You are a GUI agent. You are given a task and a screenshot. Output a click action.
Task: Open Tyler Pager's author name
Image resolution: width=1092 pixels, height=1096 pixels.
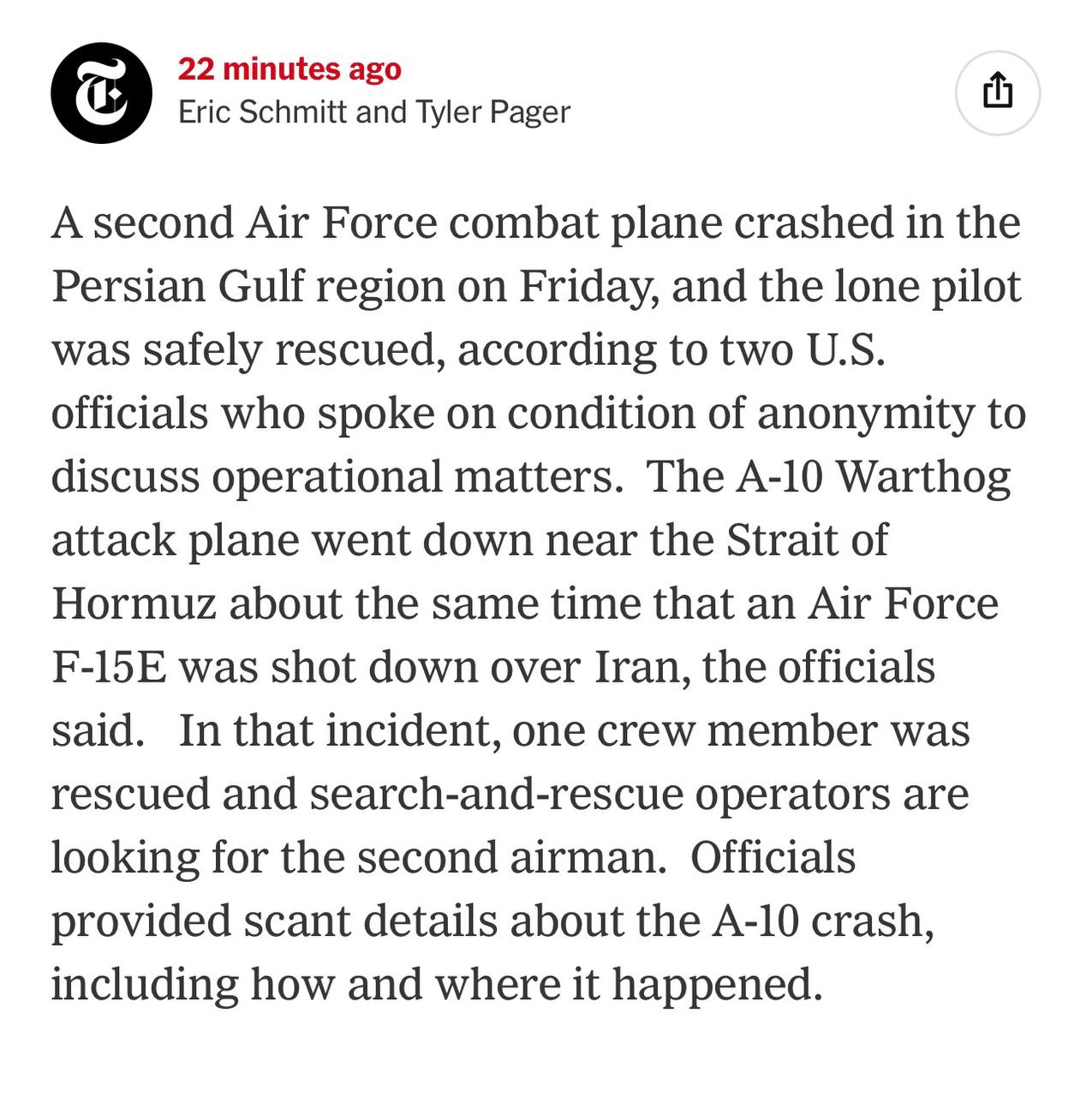tap(493, 112)
